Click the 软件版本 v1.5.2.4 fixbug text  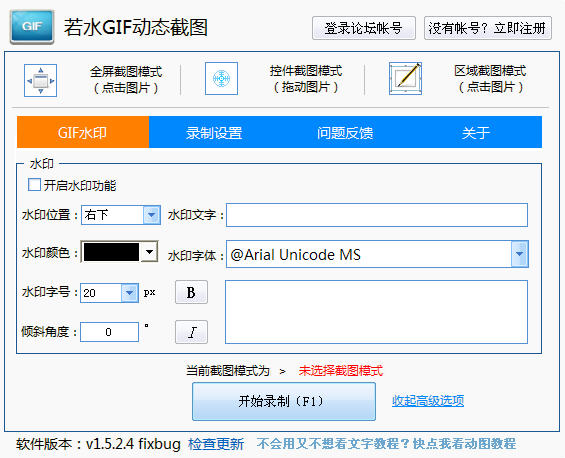[x=98, y=444]
